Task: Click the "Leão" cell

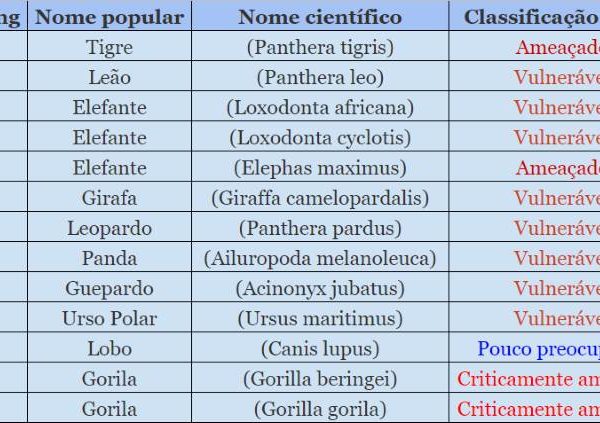Action: pos(110,77)
